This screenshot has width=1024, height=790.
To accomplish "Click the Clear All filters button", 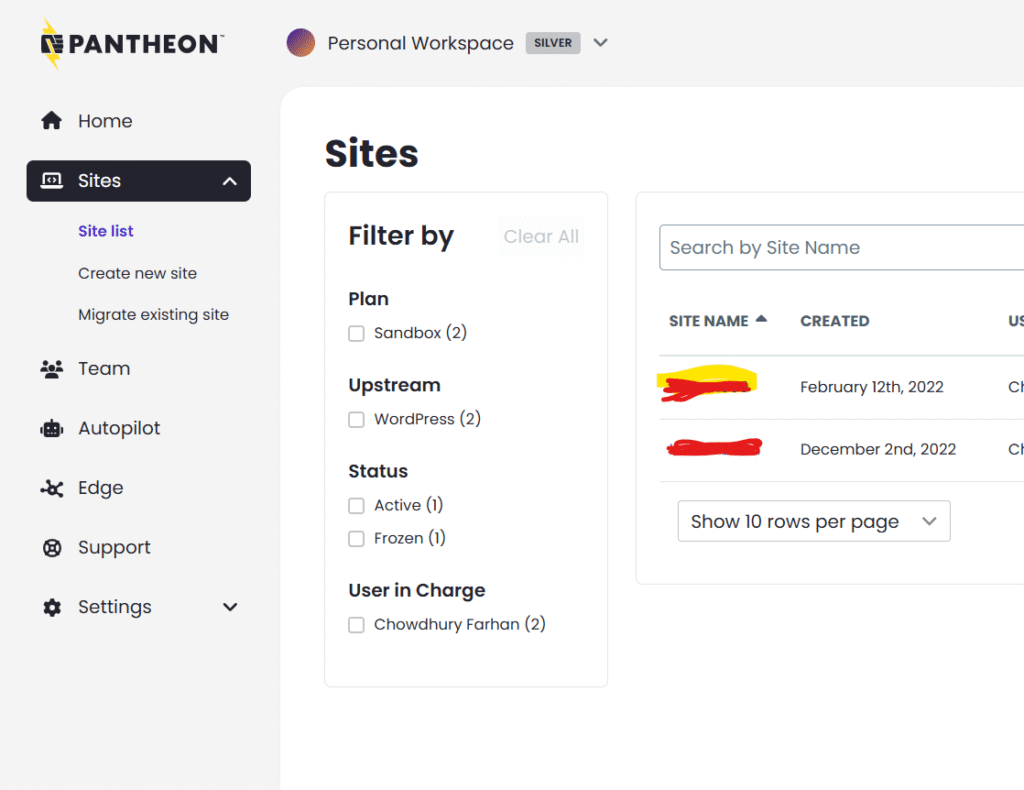I will pos(541,236).
